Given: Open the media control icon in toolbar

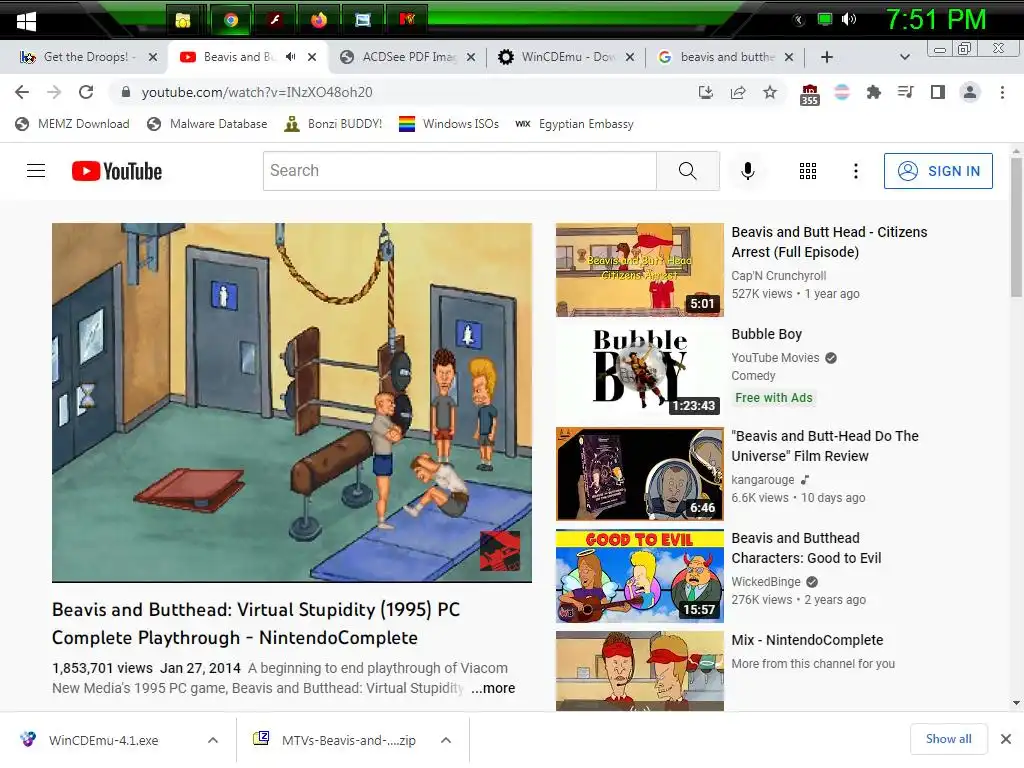Looking at the screenshot, I should tap(906, 93).
